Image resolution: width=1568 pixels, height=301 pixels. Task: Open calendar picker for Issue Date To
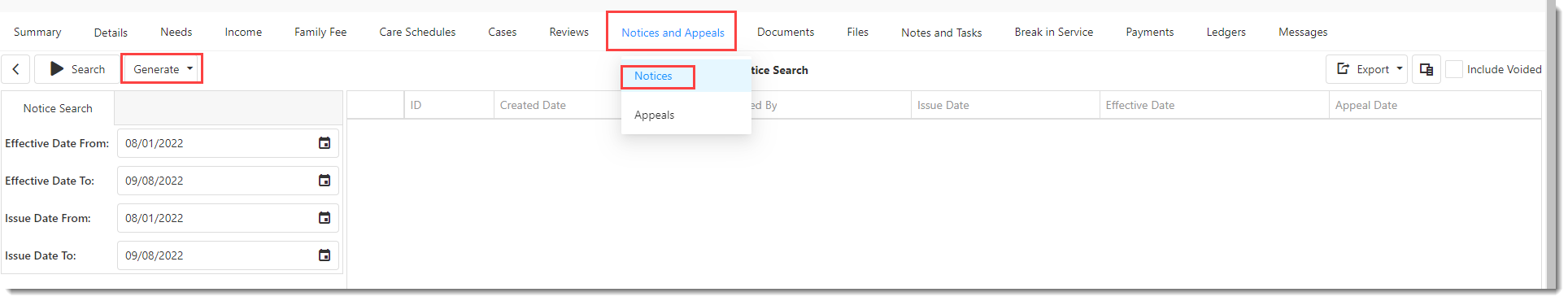point(324,255)
